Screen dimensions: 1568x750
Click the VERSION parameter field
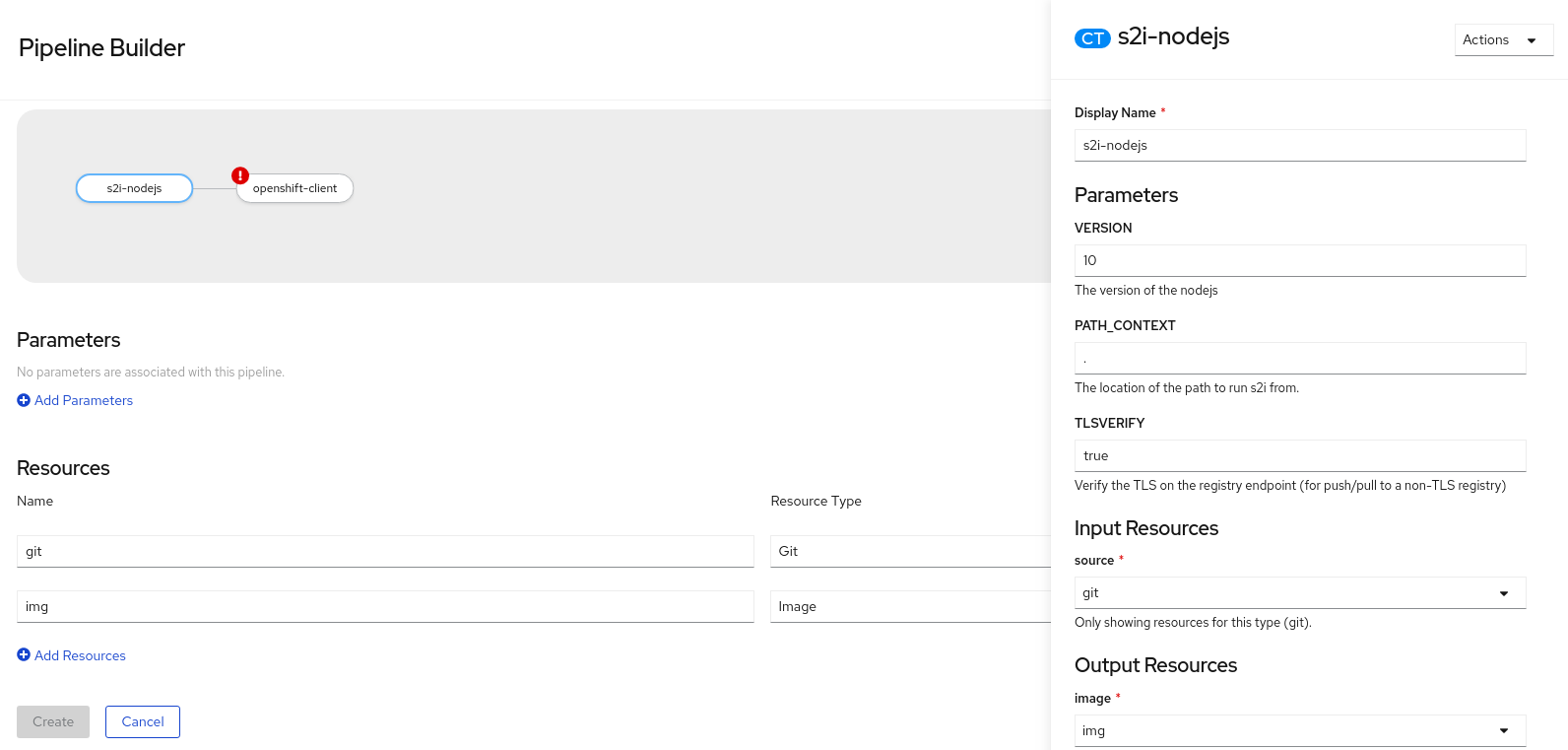click(1299, 260)
